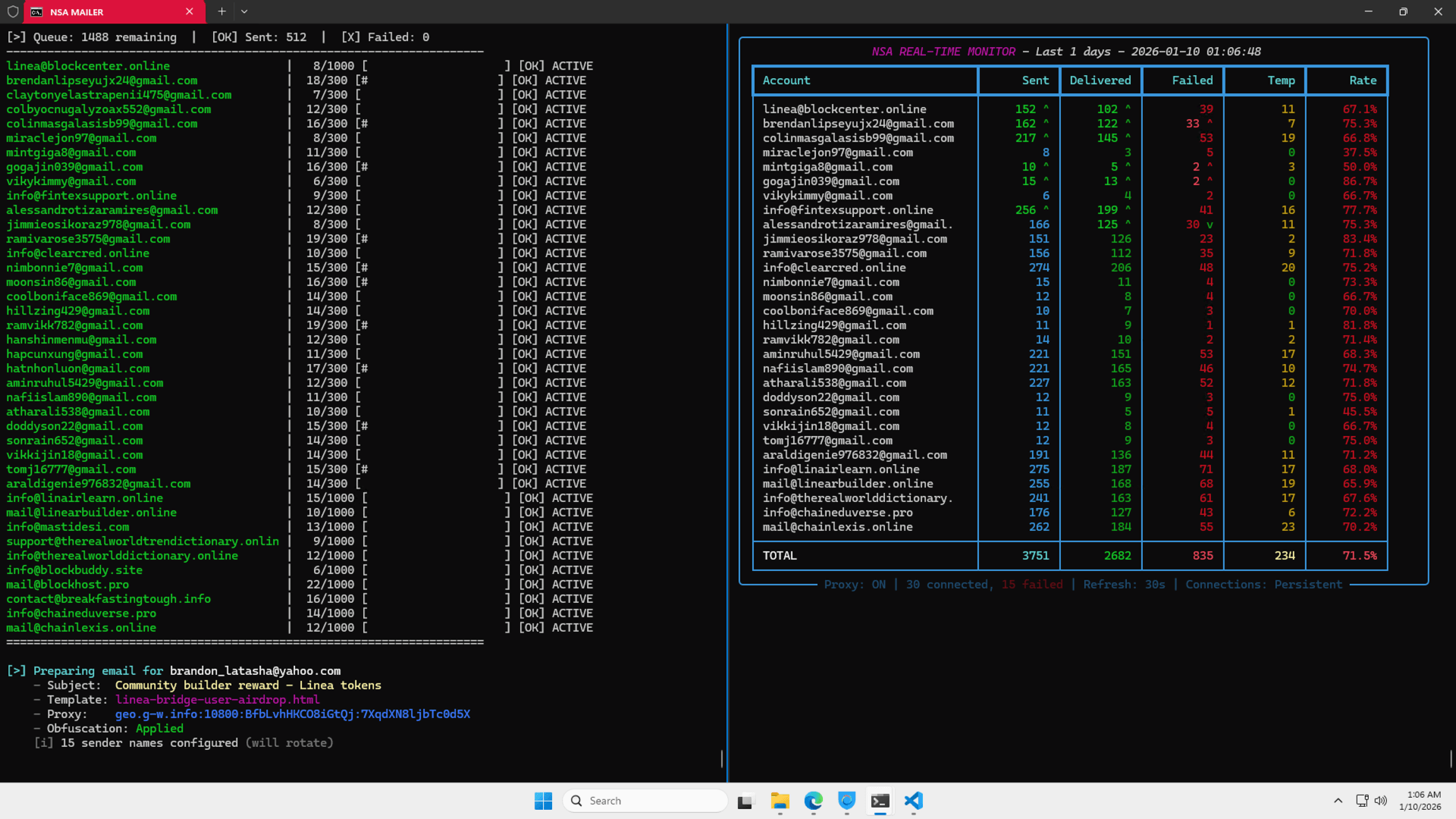Expand the new tab profile dropdown chevron

coord(244,11)
